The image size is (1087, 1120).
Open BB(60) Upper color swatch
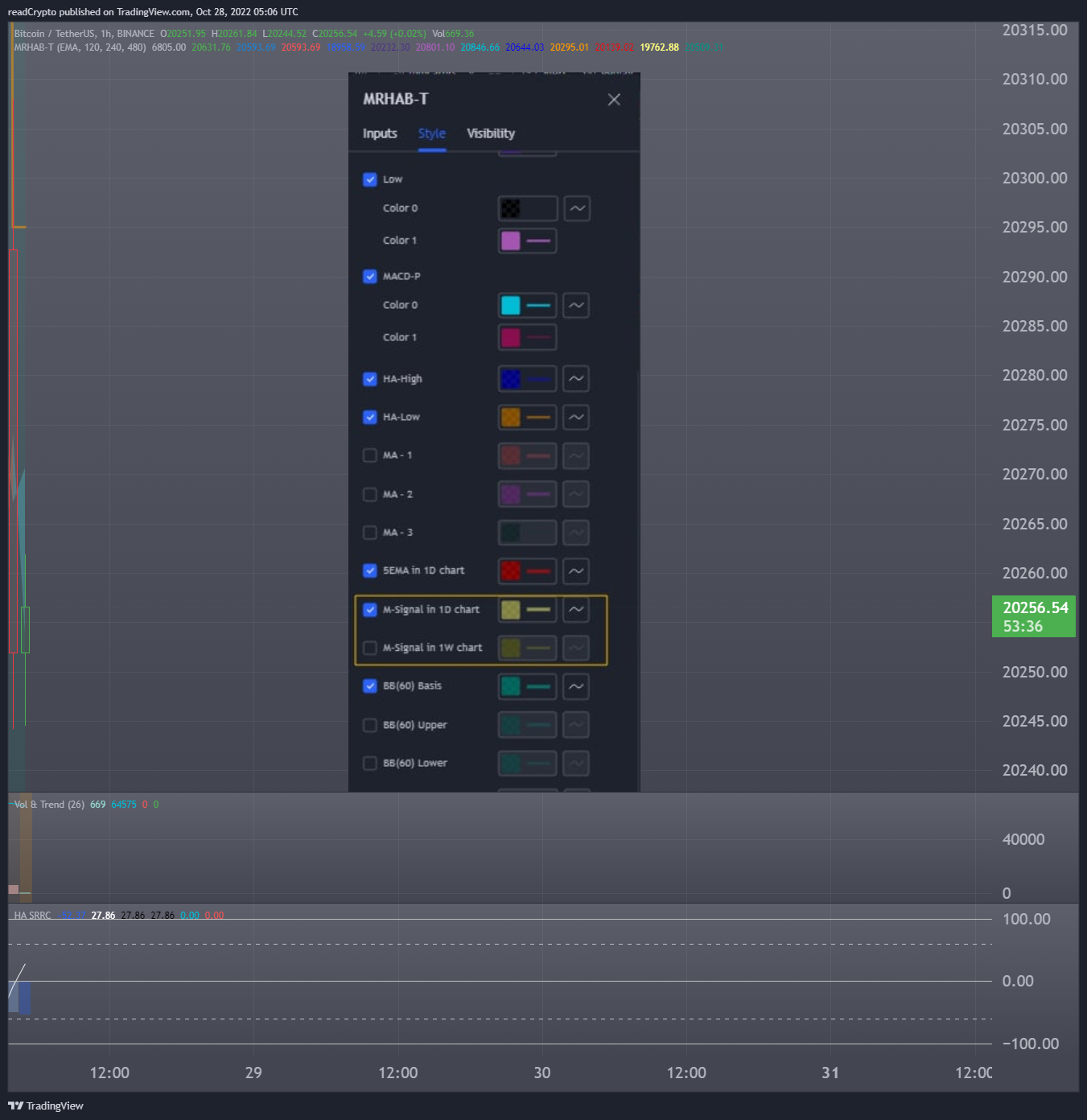pos(528,725)
